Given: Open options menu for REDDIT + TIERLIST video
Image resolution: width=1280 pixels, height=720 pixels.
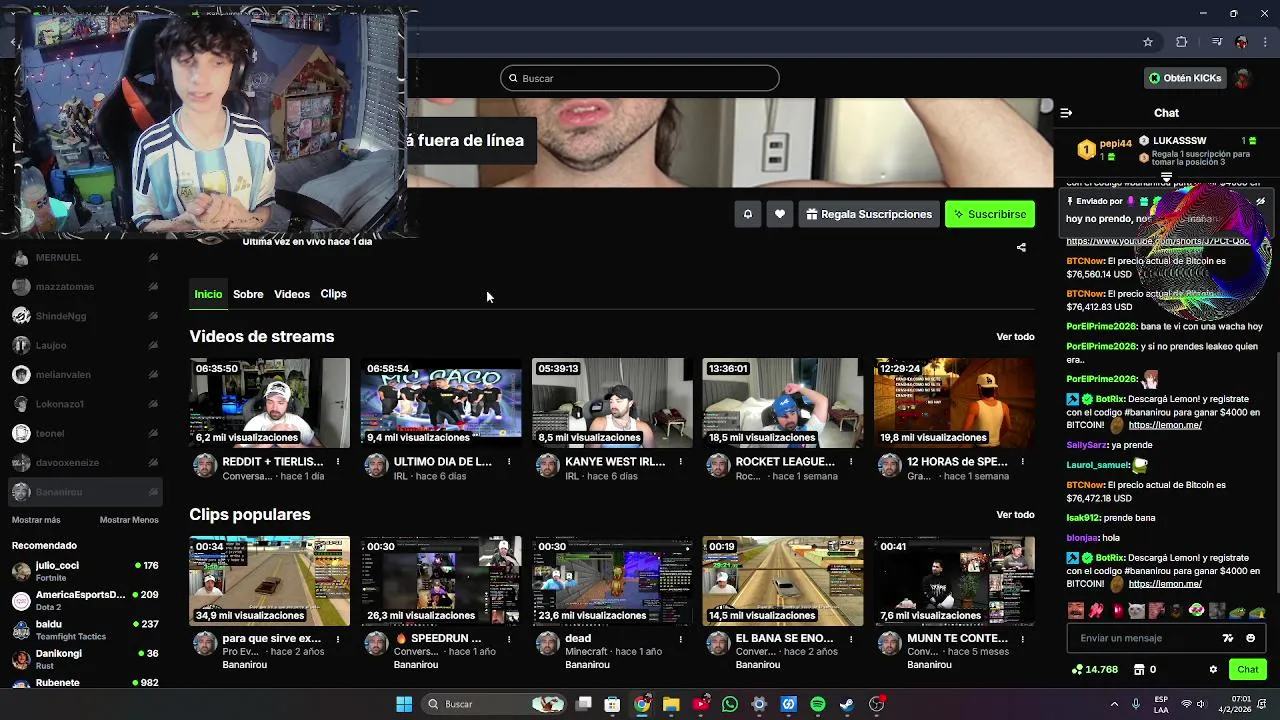Looking at the screenshot, I should (x=338, y=461).
